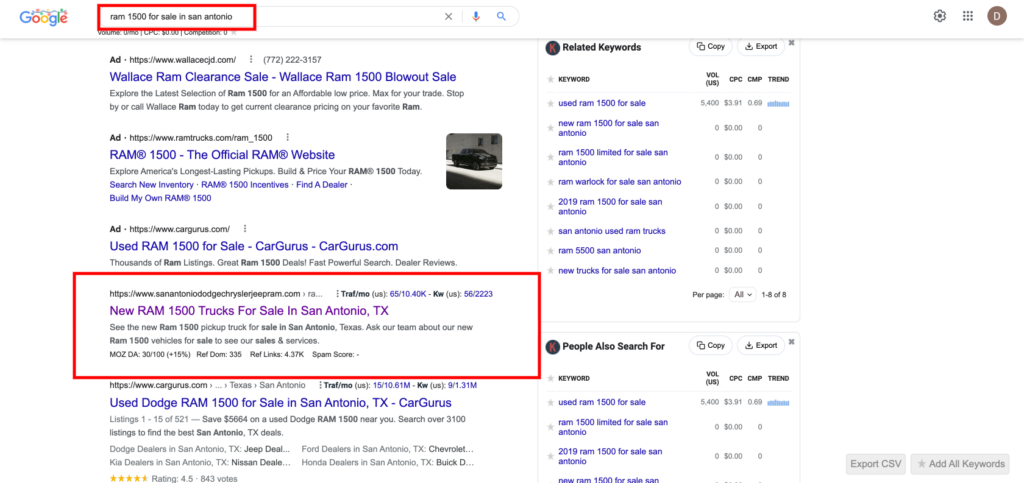
Task: Open three-dot menu beside the sanantoniododgechryslerjeepram result
Action: click(x=337, y=294)
